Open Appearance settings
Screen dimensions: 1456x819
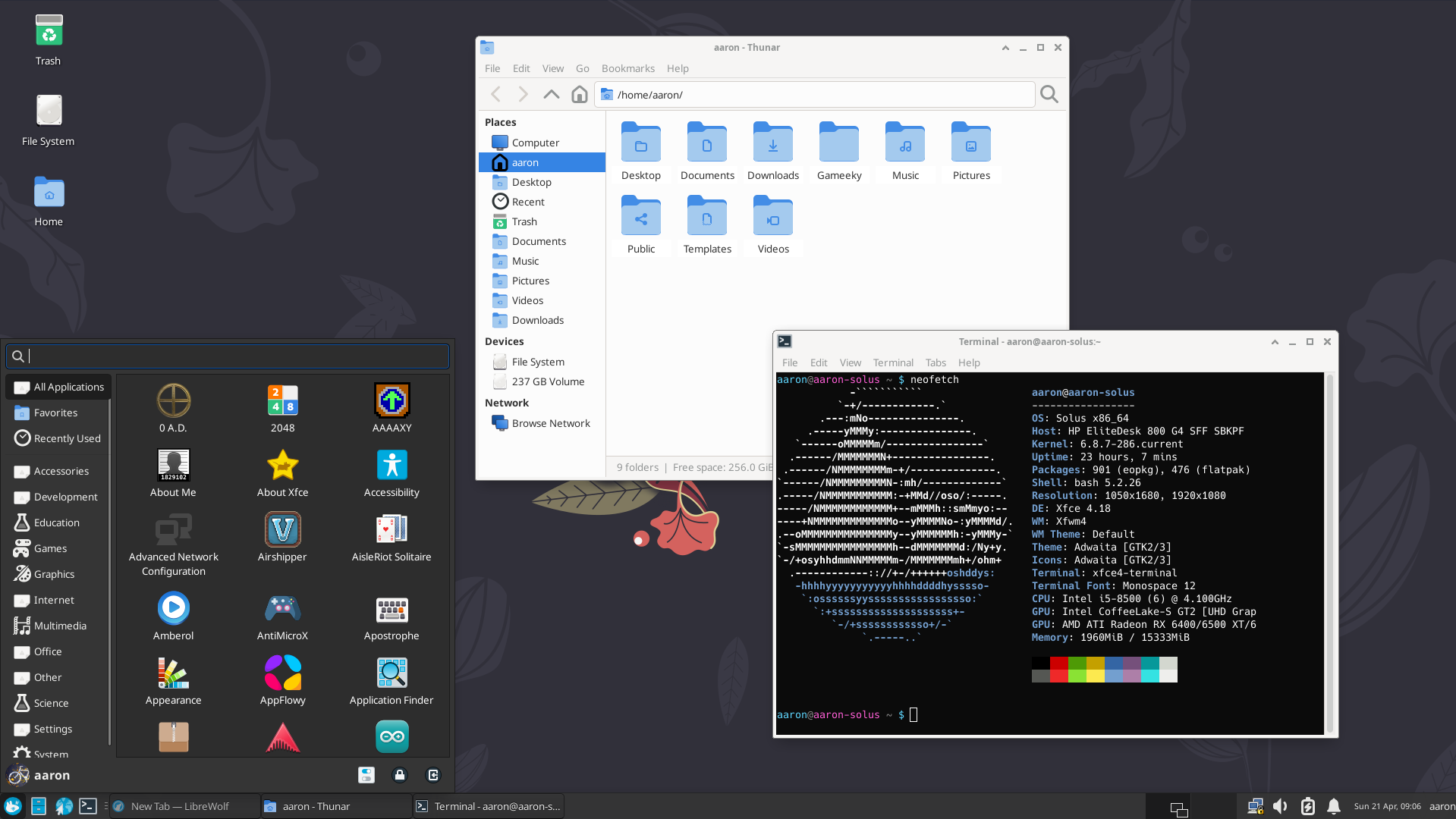point(173,681)
